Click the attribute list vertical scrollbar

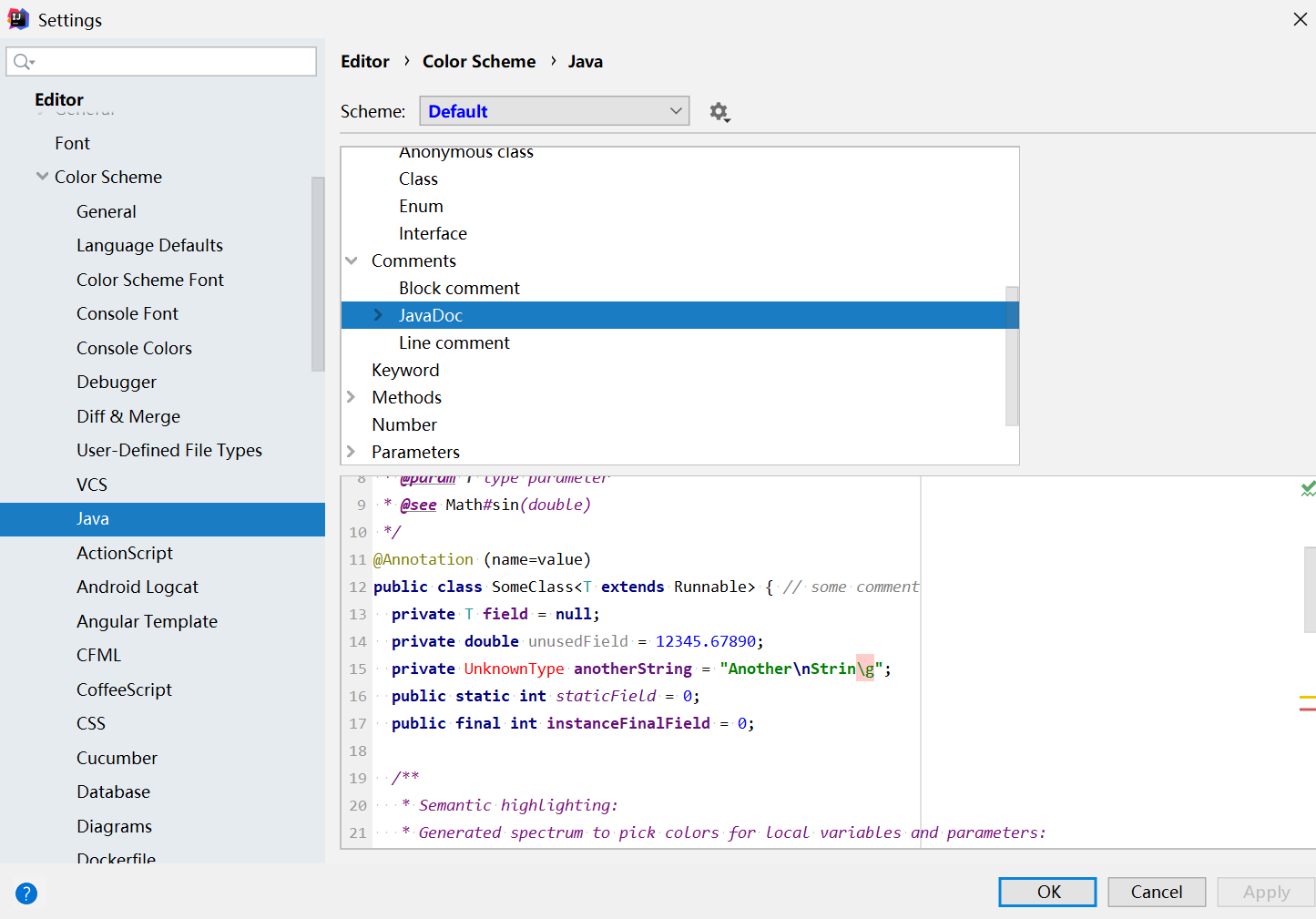click(1011, 355)
